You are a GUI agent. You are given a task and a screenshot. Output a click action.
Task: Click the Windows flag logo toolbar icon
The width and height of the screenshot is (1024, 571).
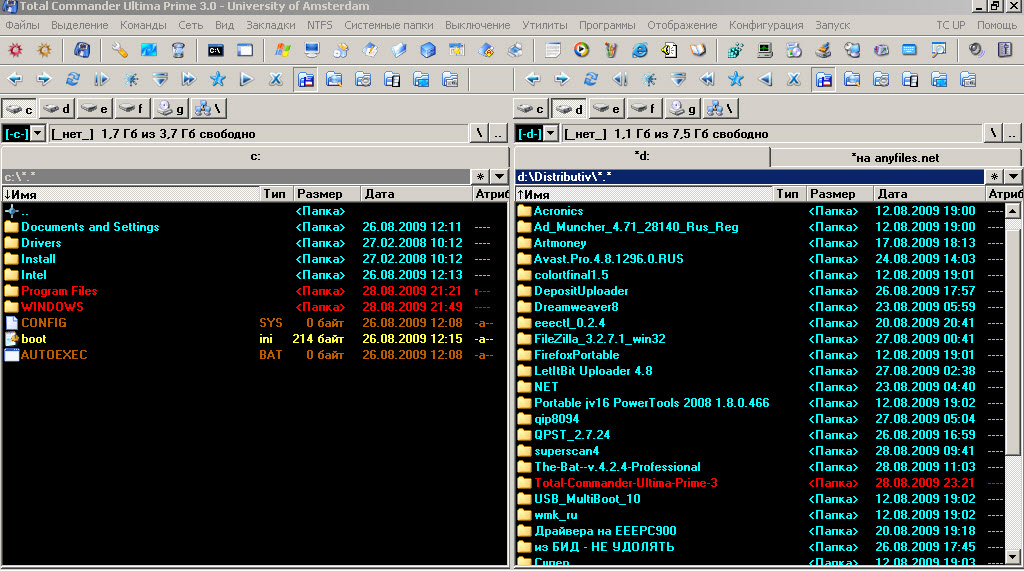(283, 50)
